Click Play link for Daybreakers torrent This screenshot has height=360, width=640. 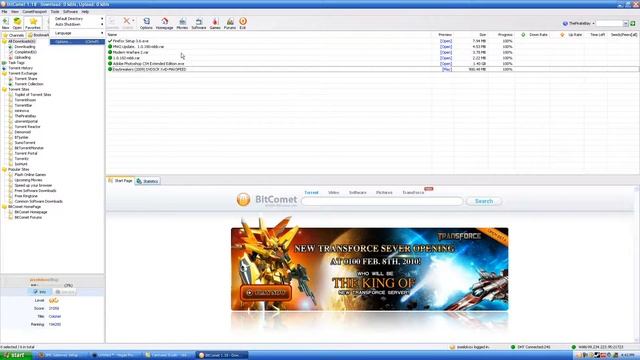click(x=447, y=69)
